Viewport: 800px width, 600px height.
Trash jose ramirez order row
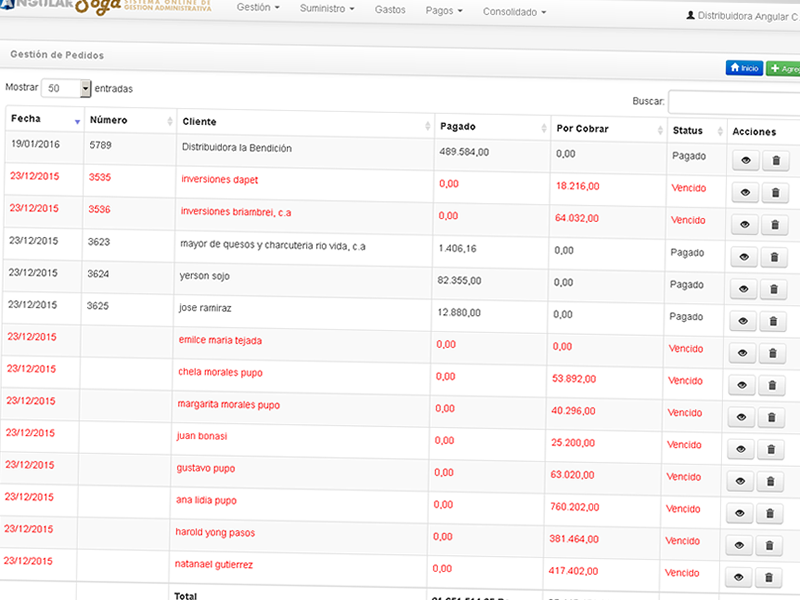(x=774, y=322)
